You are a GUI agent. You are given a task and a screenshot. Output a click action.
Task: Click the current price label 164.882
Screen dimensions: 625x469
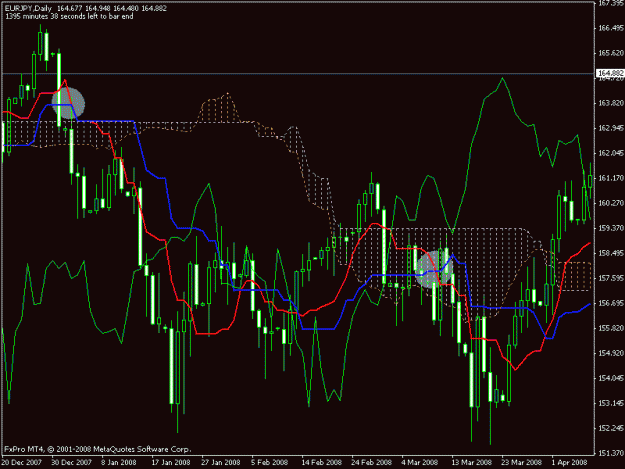tap(610, 73)
